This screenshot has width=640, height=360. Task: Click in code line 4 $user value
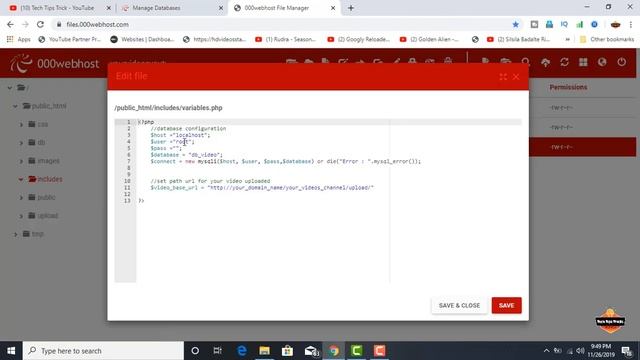pyautogui.click(x=182, y=142)
